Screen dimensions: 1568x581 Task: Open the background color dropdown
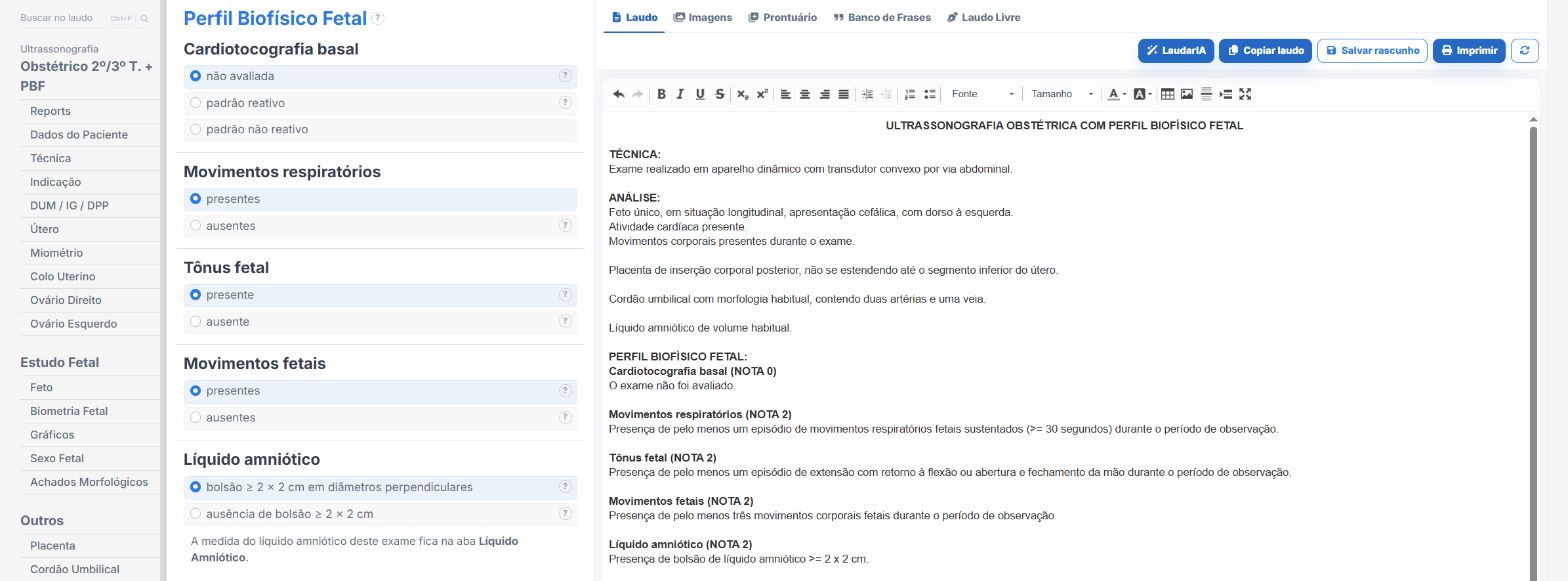click(1142, 94)
